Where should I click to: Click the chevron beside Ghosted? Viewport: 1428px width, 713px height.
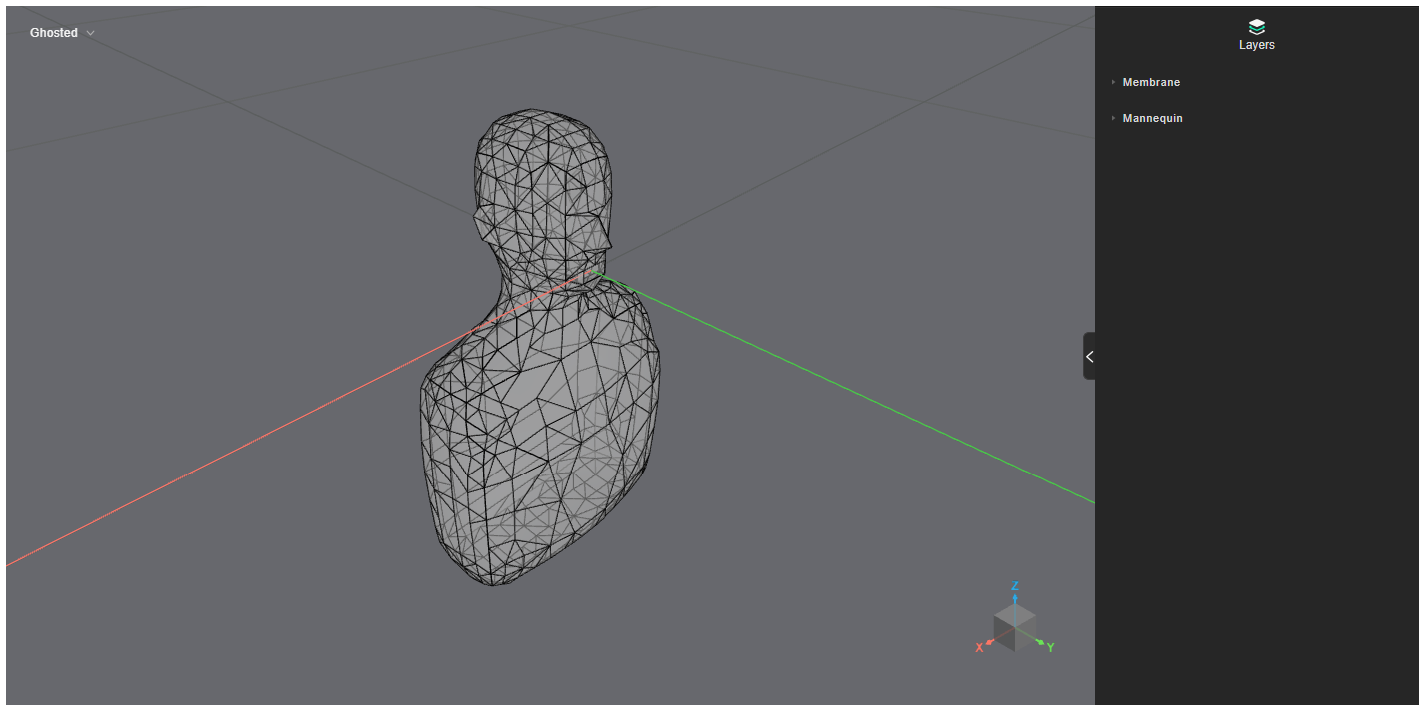[91, 33]
